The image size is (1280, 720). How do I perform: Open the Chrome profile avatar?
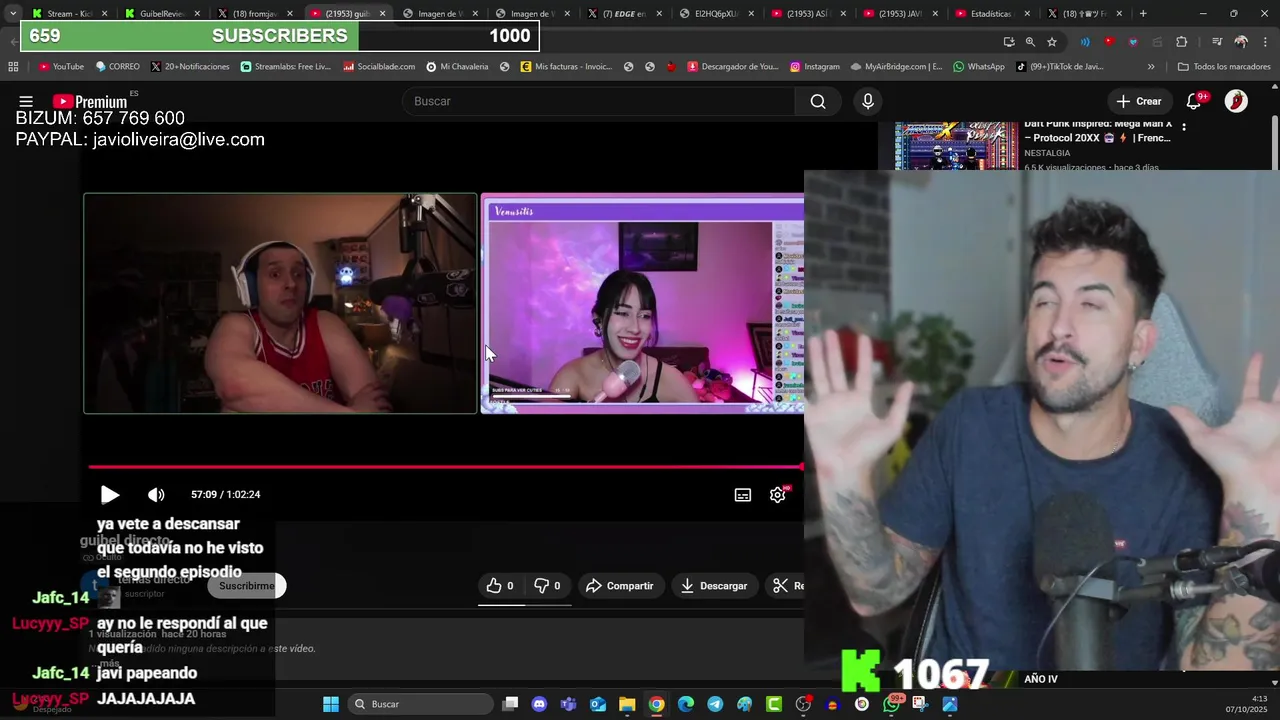pyautogui.click(x=1241, y=42)
